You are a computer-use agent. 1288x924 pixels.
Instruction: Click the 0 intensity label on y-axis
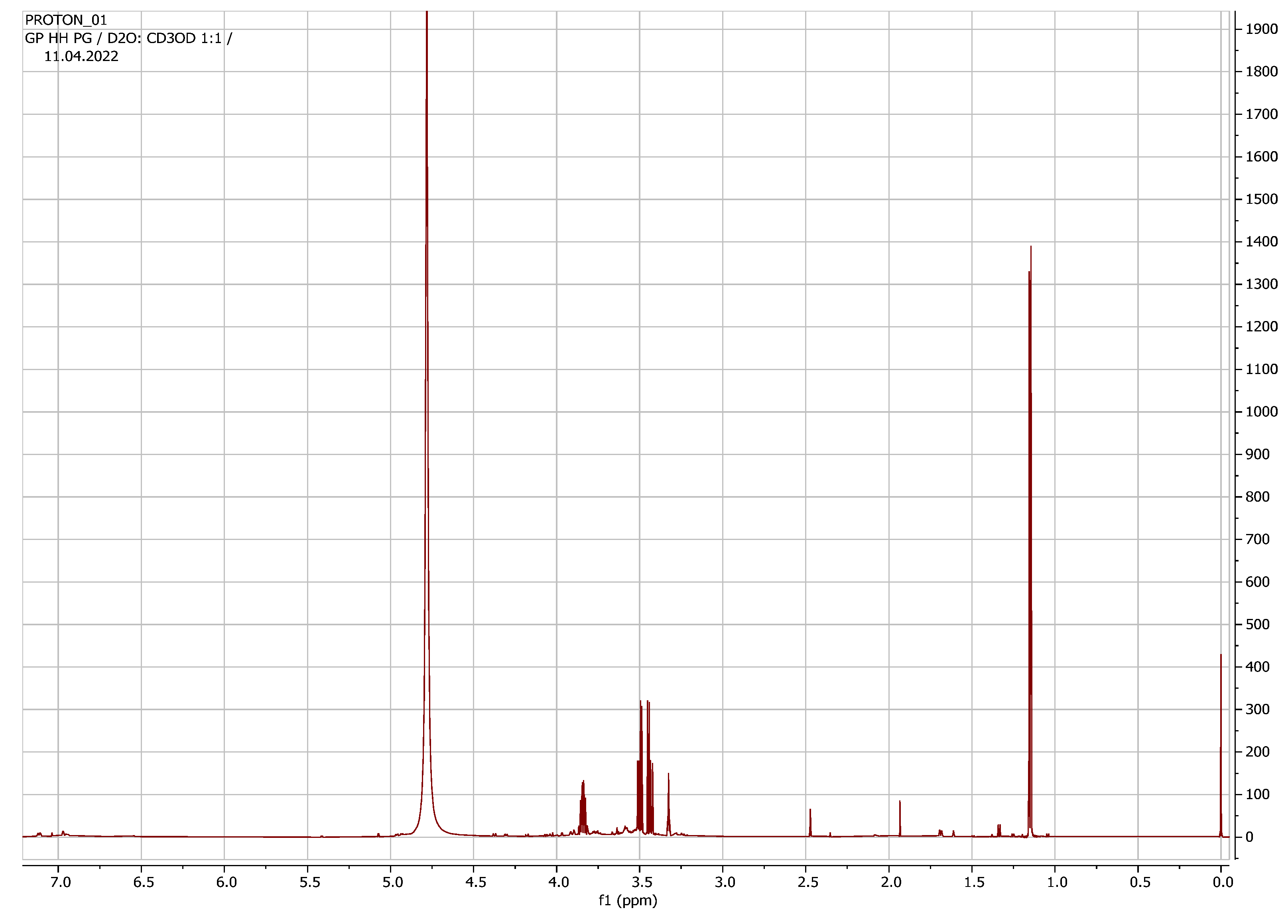[x=1249, y=837]
